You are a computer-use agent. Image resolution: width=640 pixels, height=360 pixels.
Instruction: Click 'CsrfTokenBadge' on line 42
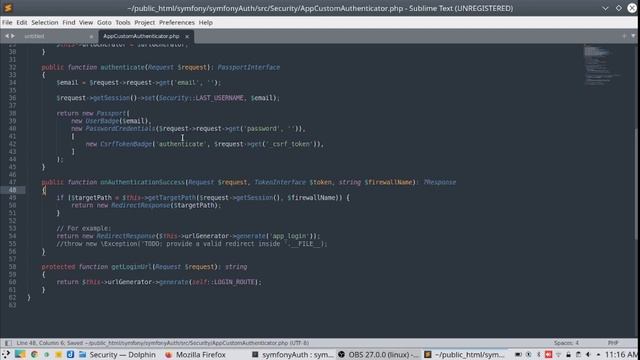pos(126,144)
